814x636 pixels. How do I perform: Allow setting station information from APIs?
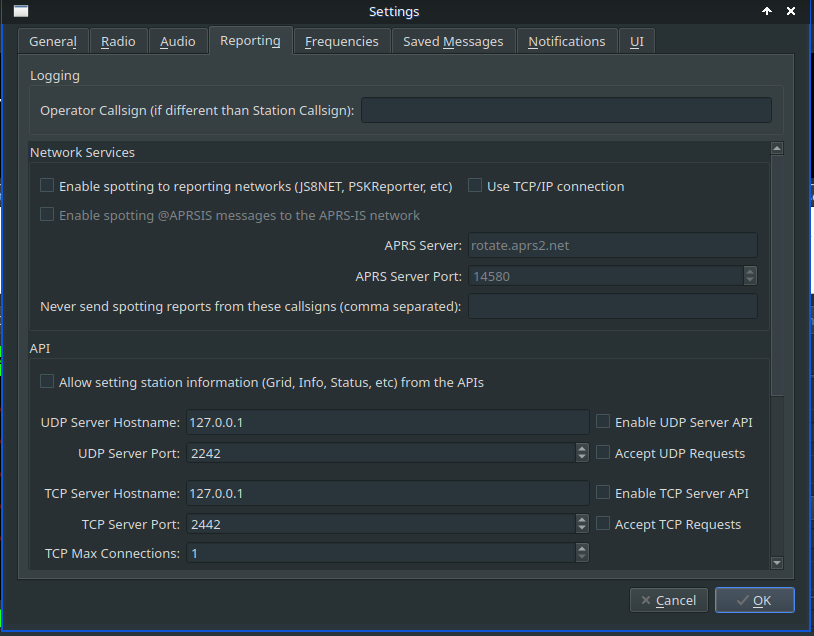(47, 382)
